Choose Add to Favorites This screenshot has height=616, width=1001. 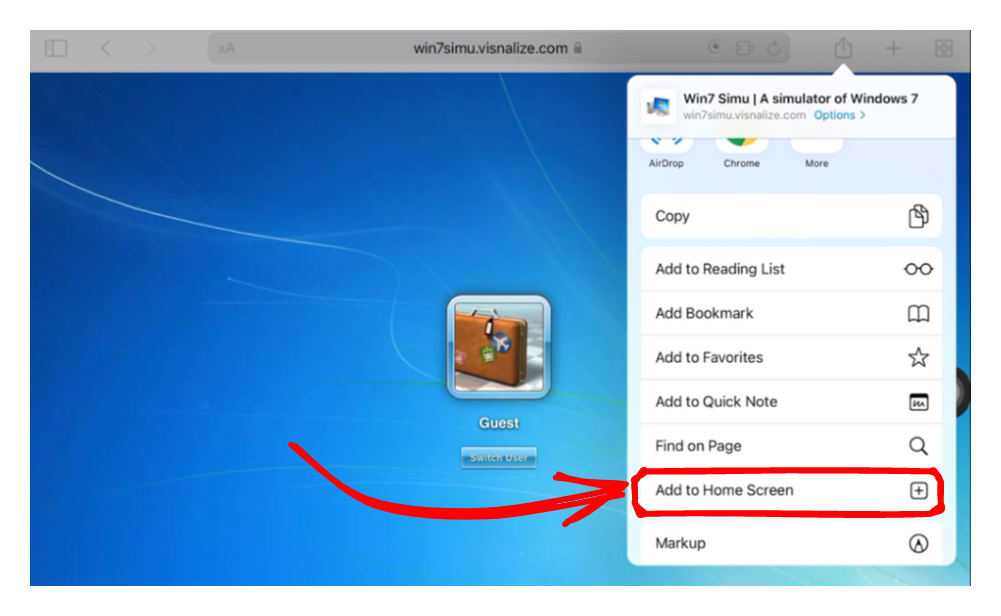791,357
